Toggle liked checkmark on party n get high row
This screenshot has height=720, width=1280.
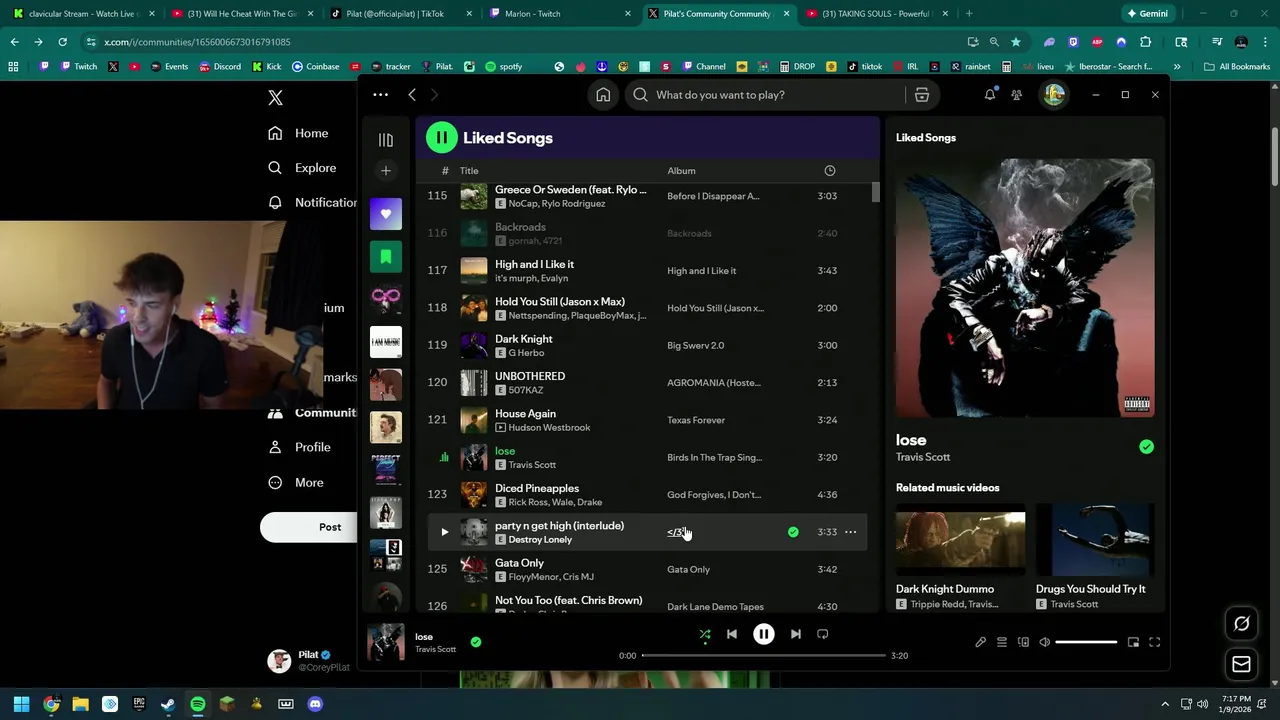pyautogui.click(x=793, y=532)
